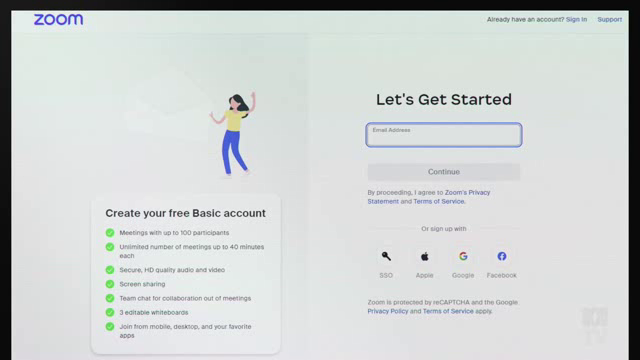Open Google Privacy Policy link
Image resolution: width=640 pixels, height=360 pixels.
point(388,311)
